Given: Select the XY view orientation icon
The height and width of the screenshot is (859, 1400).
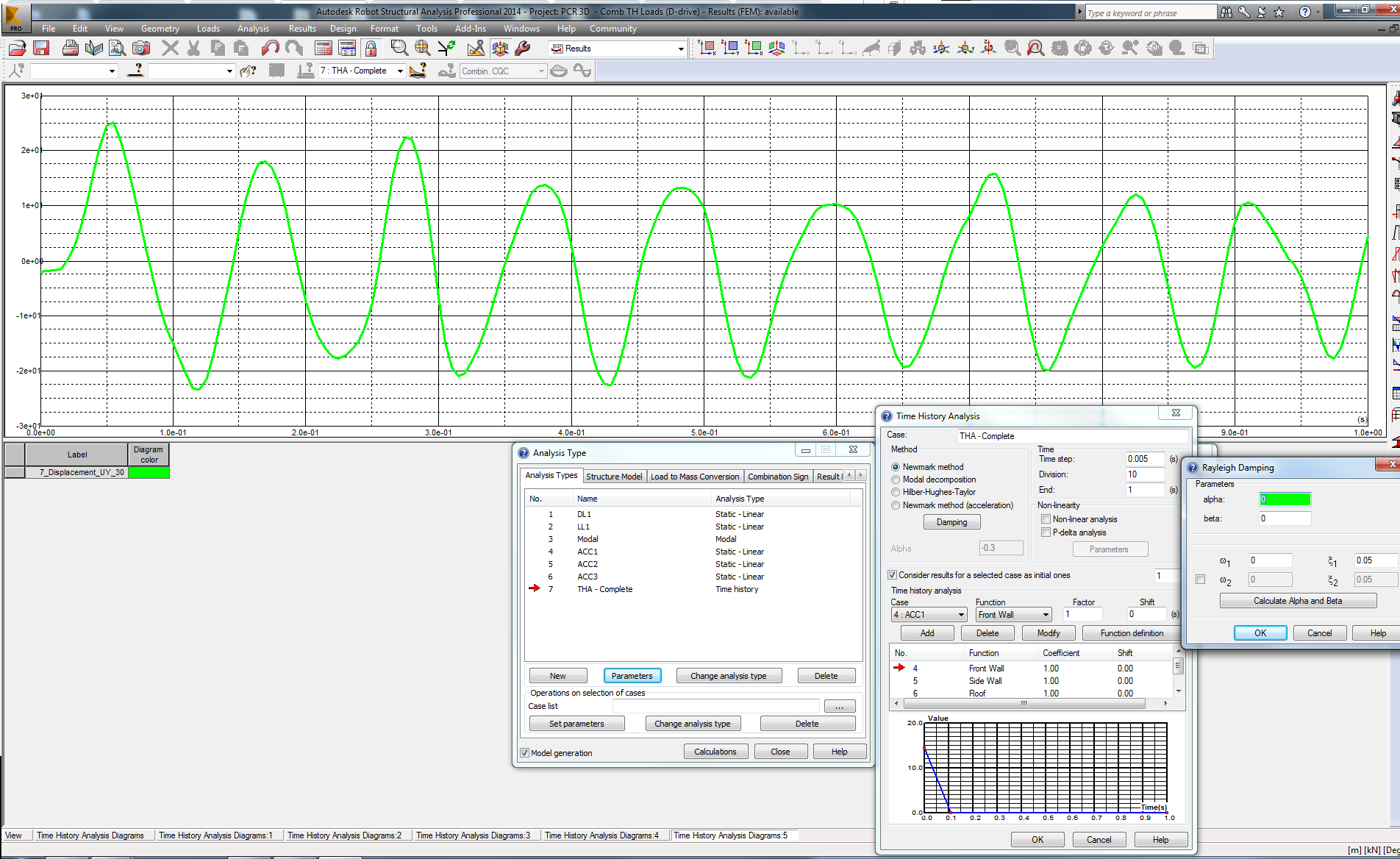Looking at the screenshot, I should 707,47.
